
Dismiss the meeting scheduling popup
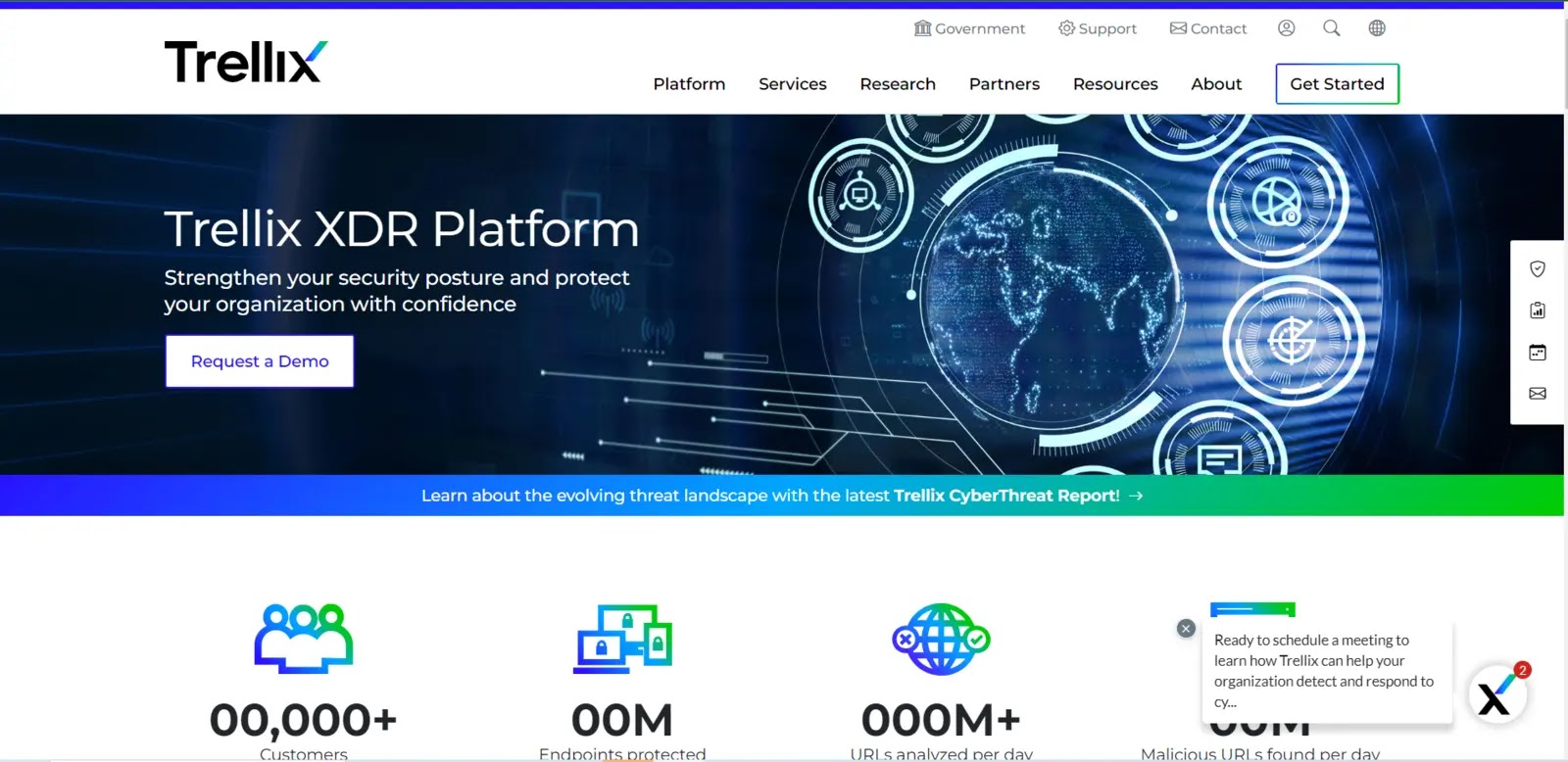point(1186,629)
